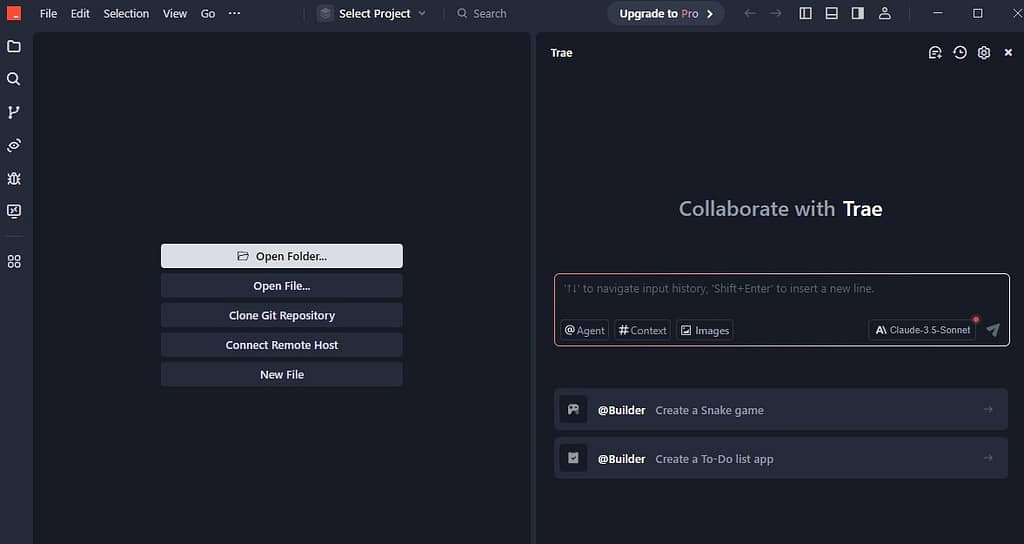Open the Claude-3.5-Sonnet model selector
The width and height of the screenshot is (1024, 544).
922,330
